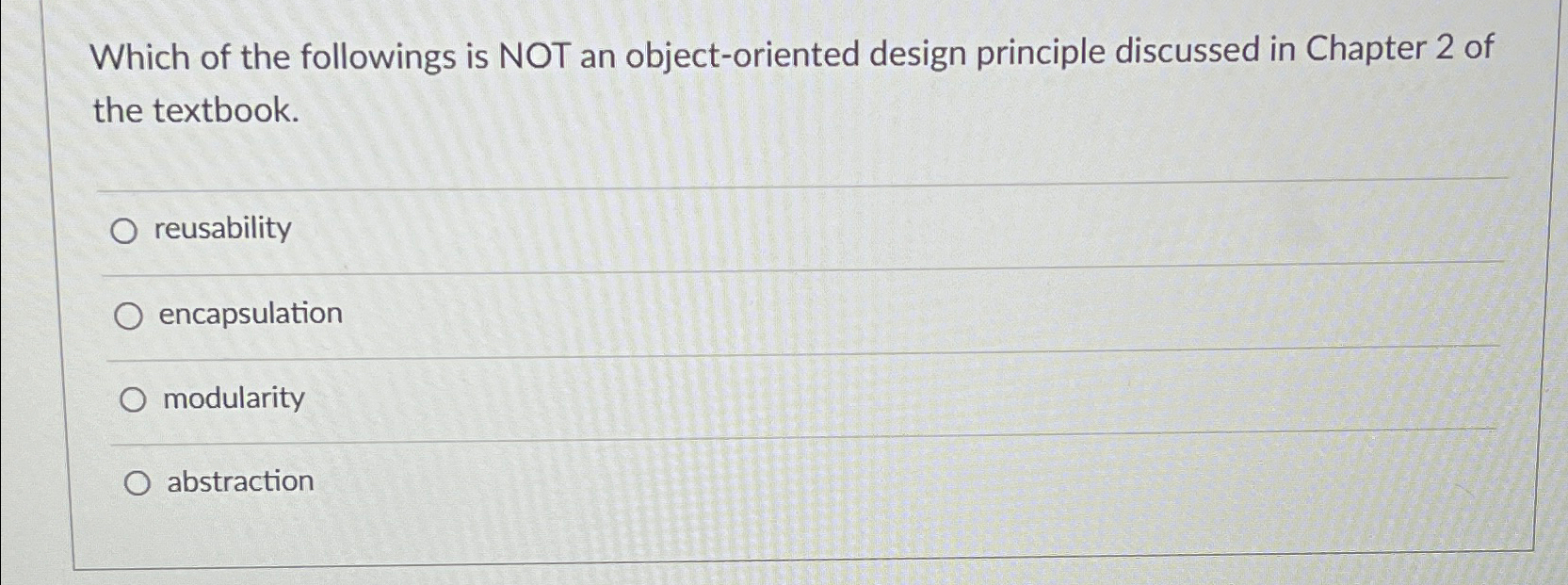Image resolution: width=1568 pixels, height=585 pixels.
Task: Select the modularity radio button
Action: tap(133, 399)
